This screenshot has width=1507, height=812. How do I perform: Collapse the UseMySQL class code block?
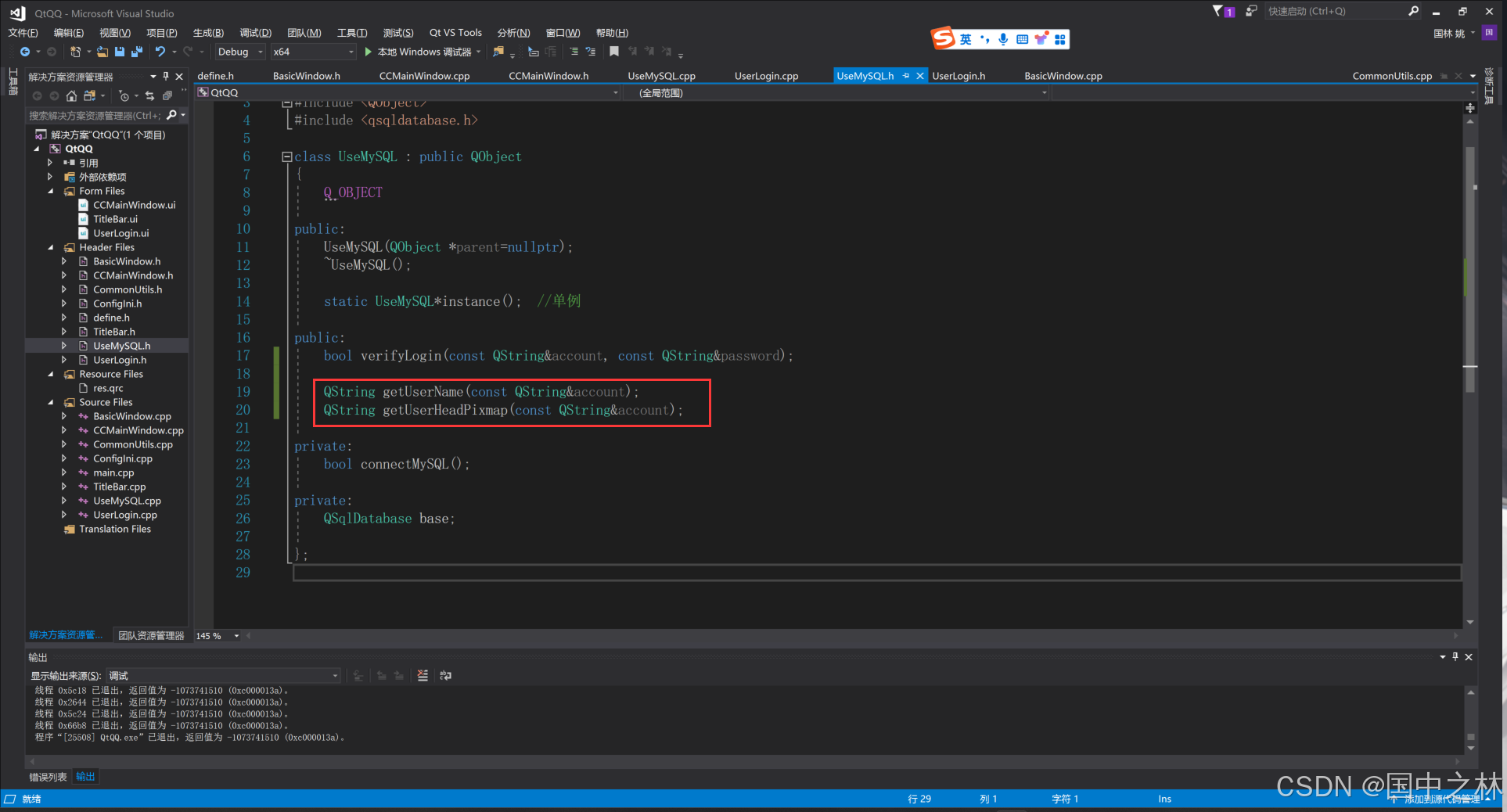point(287,156)
